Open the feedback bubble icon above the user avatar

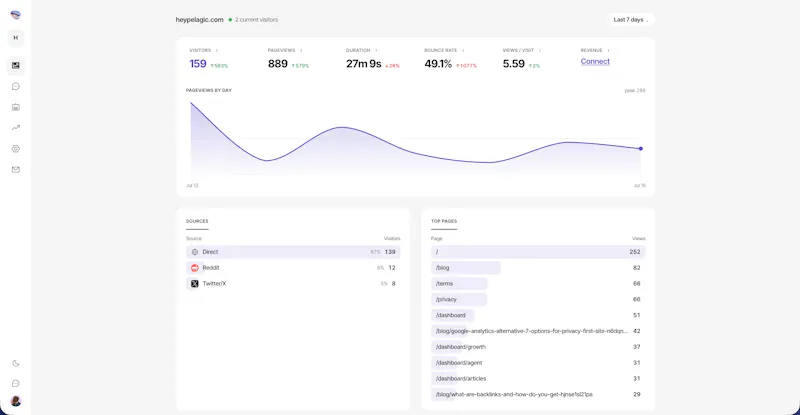16,383
